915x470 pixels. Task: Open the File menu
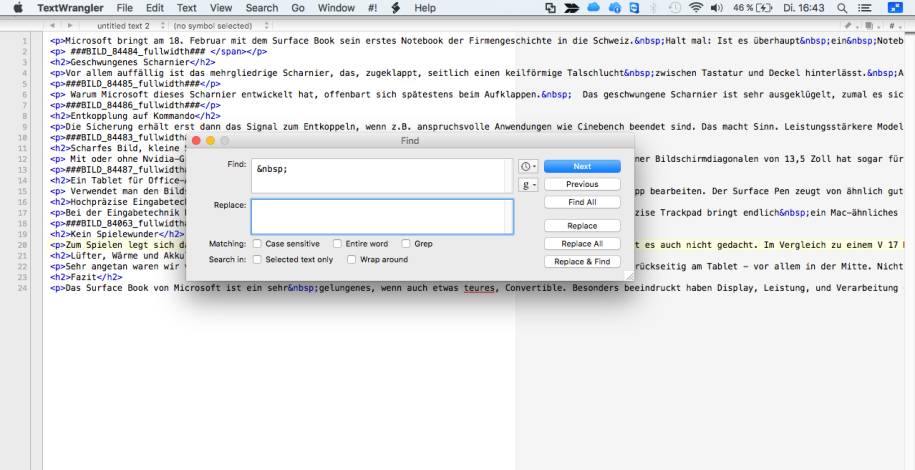click(124, 8)
